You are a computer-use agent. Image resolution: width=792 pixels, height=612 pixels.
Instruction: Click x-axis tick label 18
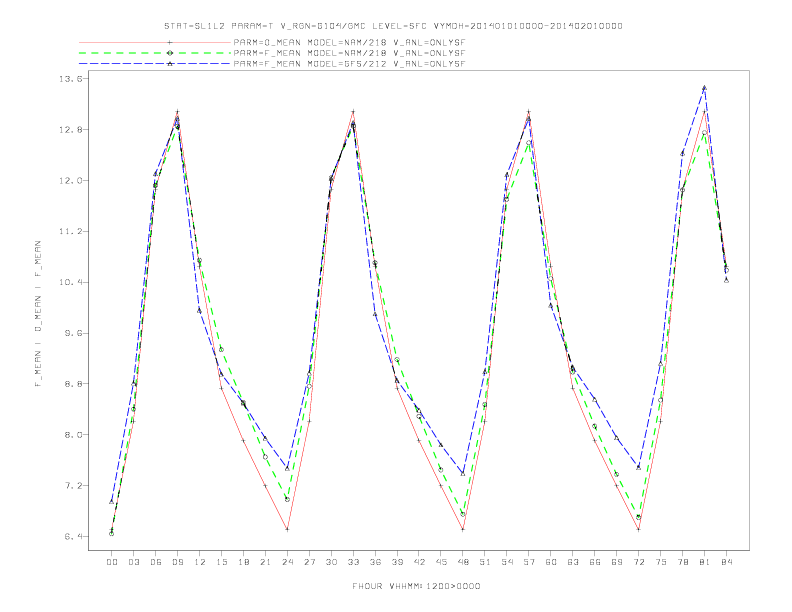coord(243,562)
